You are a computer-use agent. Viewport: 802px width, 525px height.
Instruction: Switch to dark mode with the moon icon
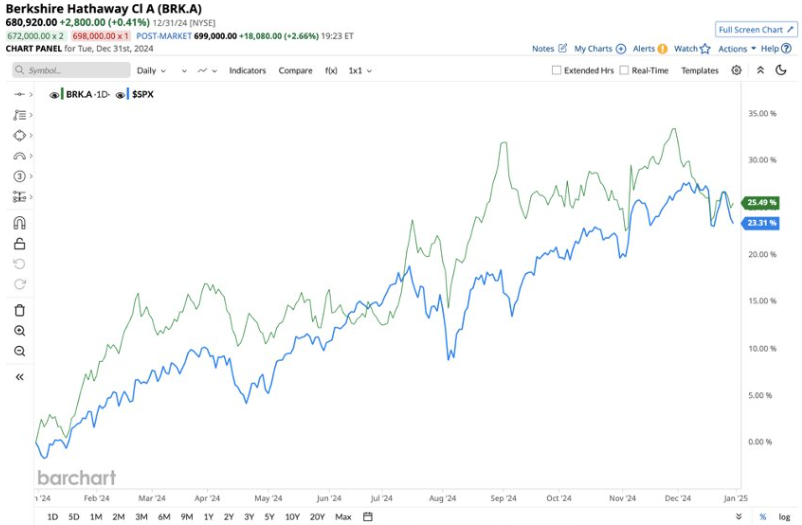pos(783,70)
